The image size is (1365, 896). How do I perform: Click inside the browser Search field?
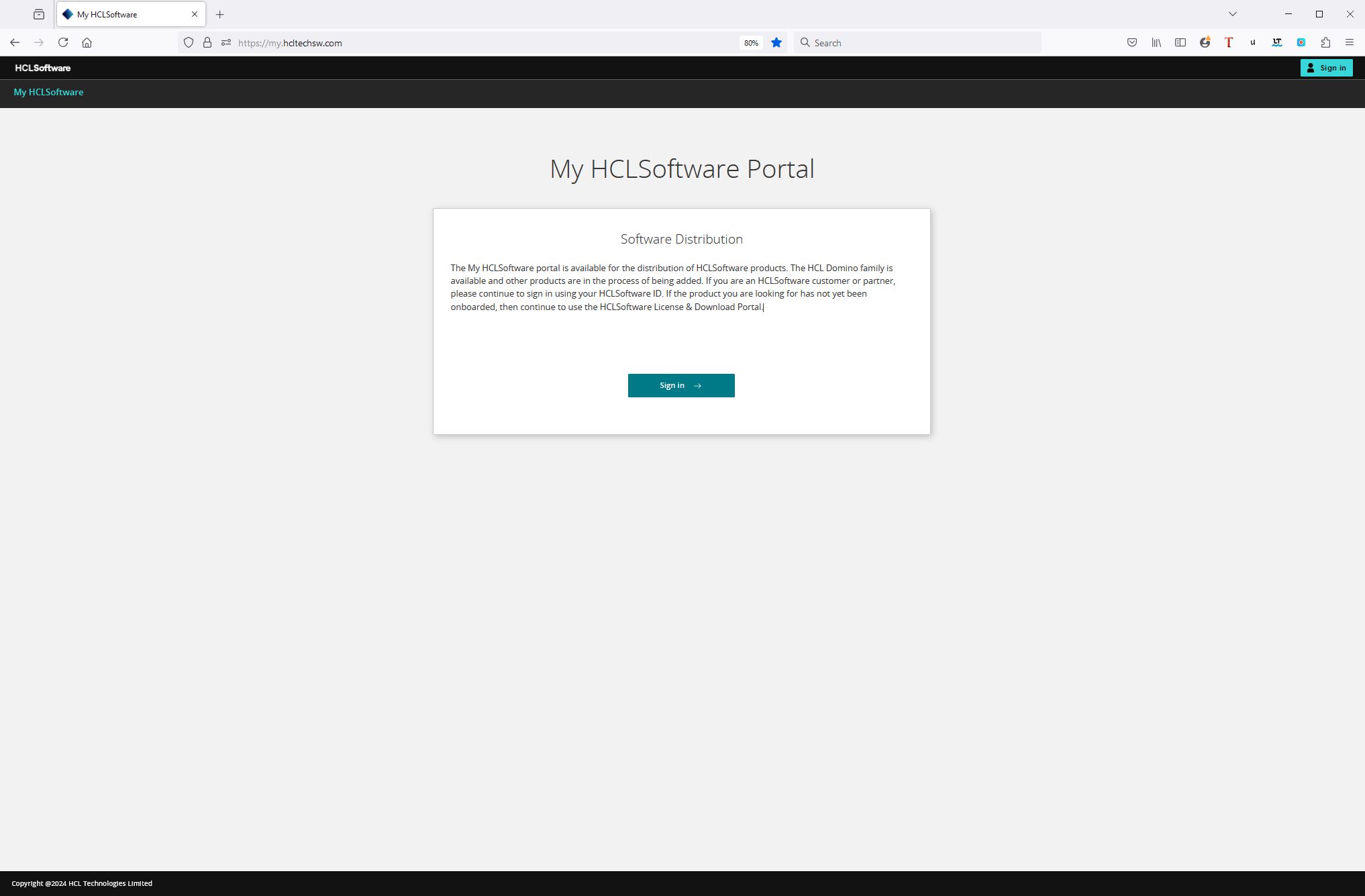point(917,42)
